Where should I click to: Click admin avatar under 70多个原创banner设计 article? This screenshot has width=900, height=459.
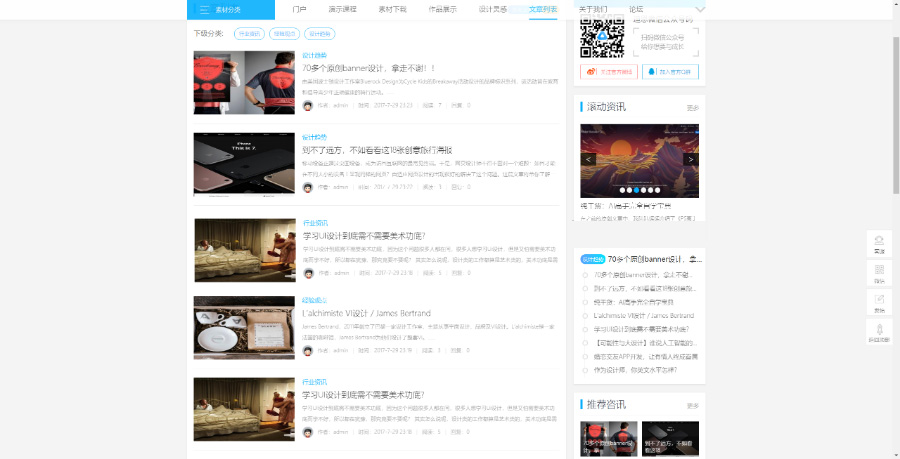tap(308, 106)
